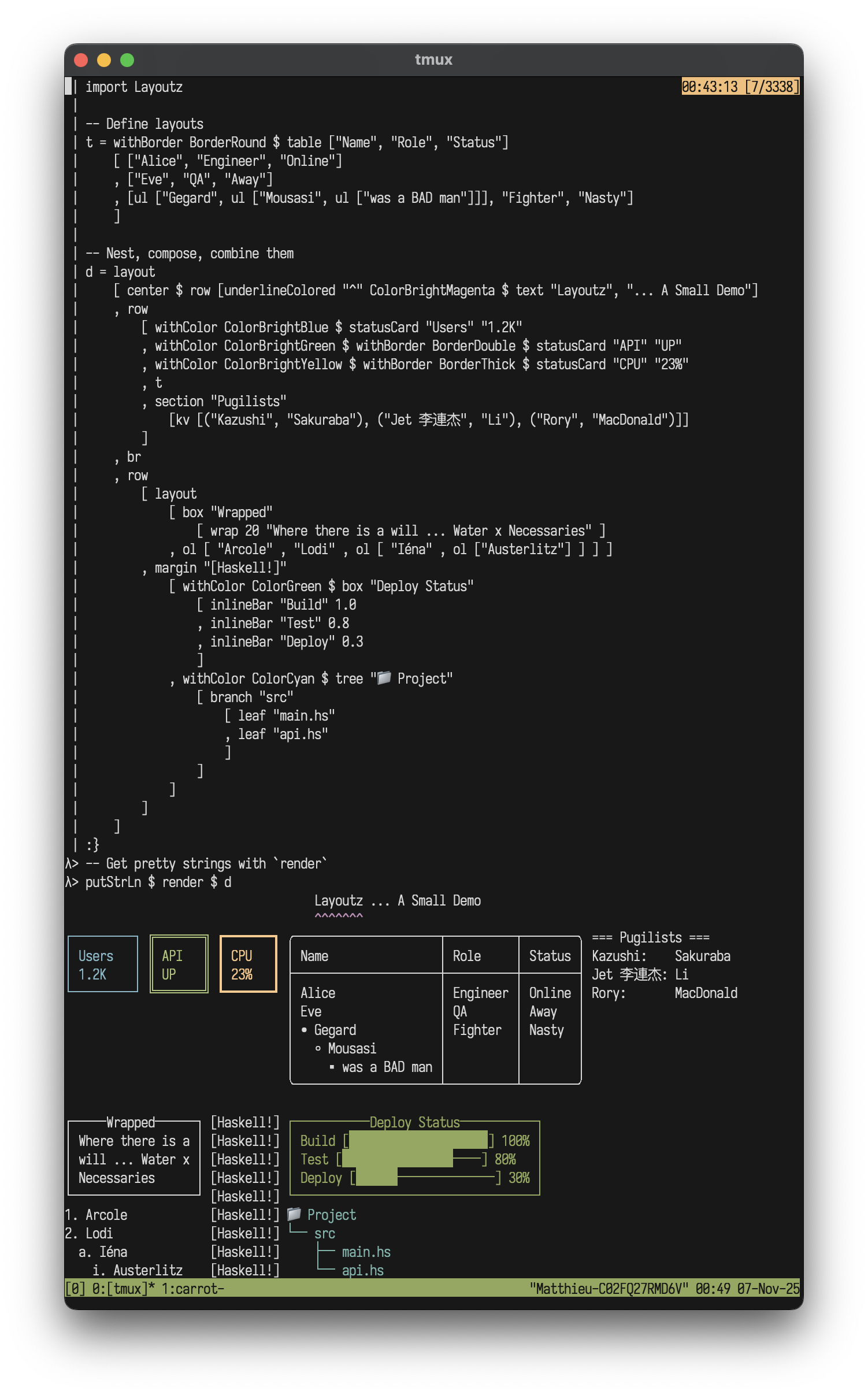Select the API UP status card
This screenshot has width=868, height=1395.
[x=179, y=964]
